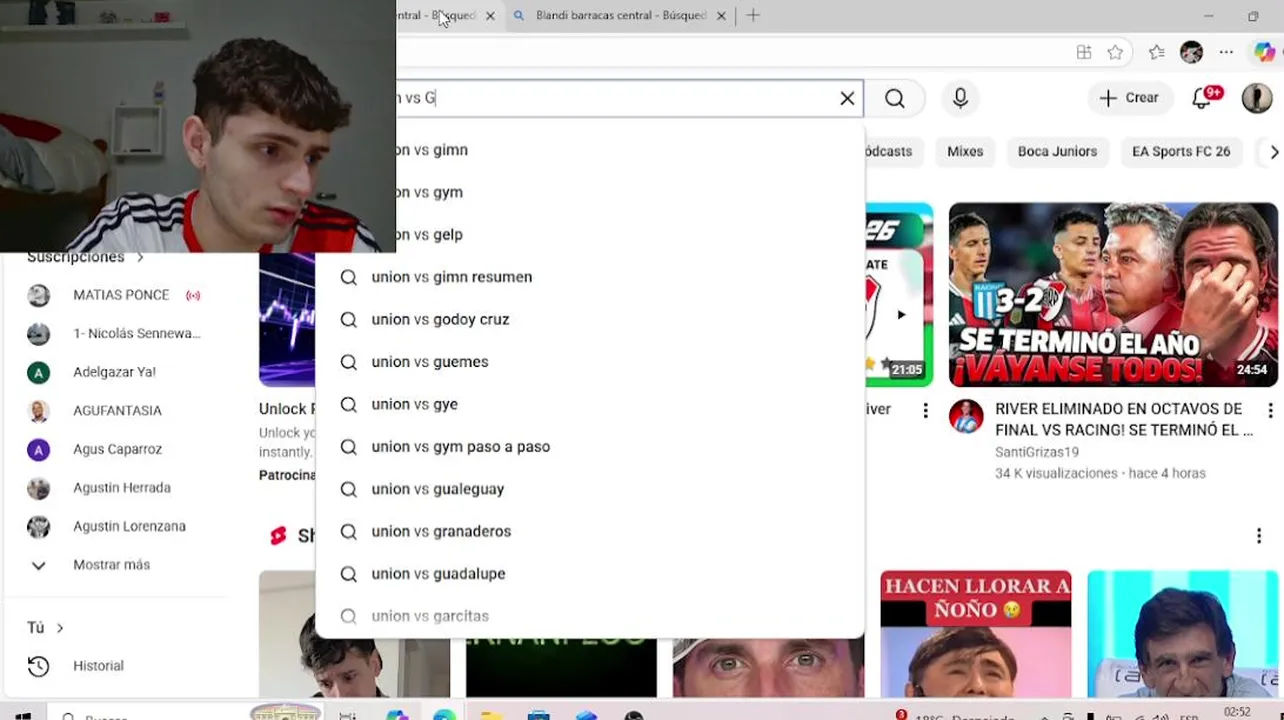Play the HACEN LLORAR A ÑOÑO short
The height and width of the screenshot is (720, 1284).
tap(975, 633)
